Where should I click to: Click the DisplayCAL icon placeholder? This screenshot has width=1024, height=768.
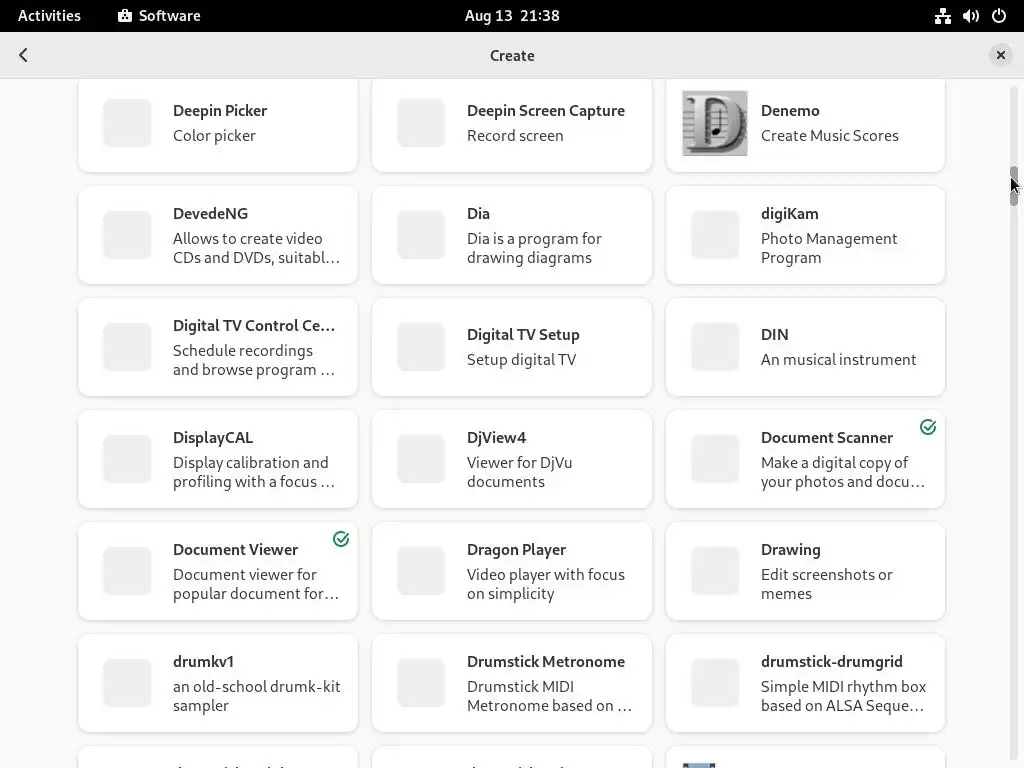click(127, 459)
